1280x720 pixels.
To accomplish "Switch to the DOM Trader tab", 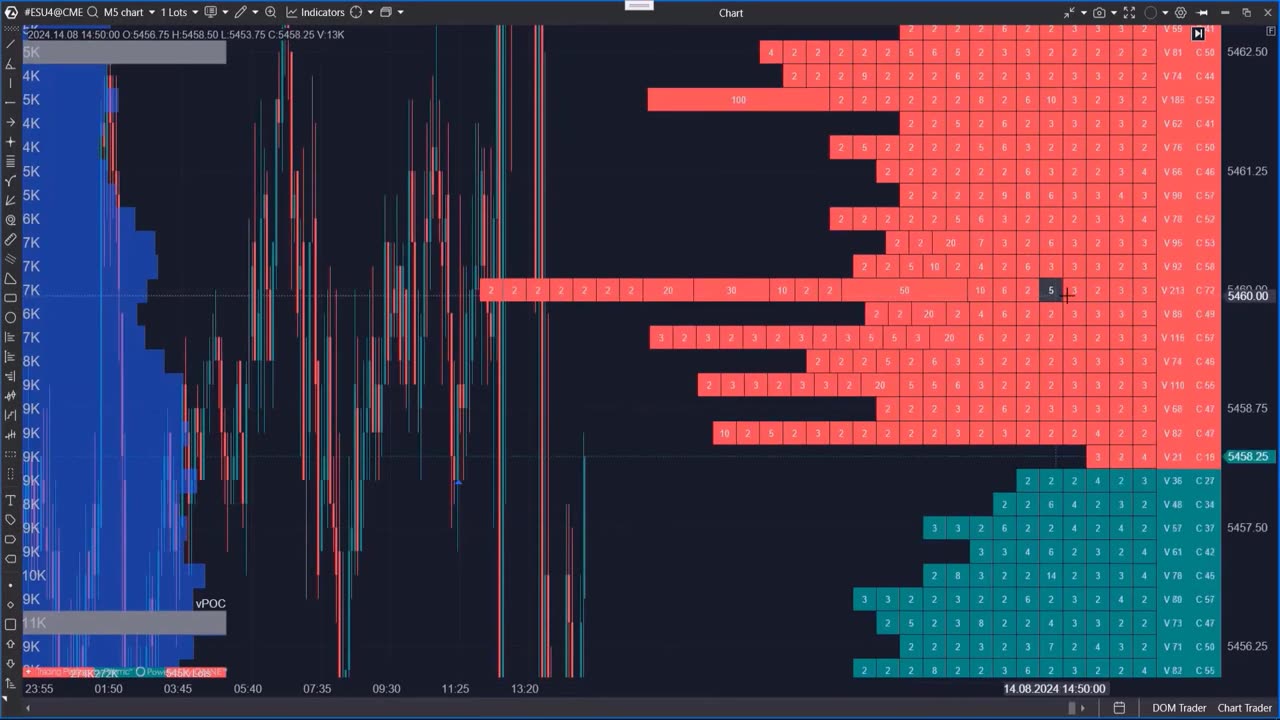I will (1179, 708).
